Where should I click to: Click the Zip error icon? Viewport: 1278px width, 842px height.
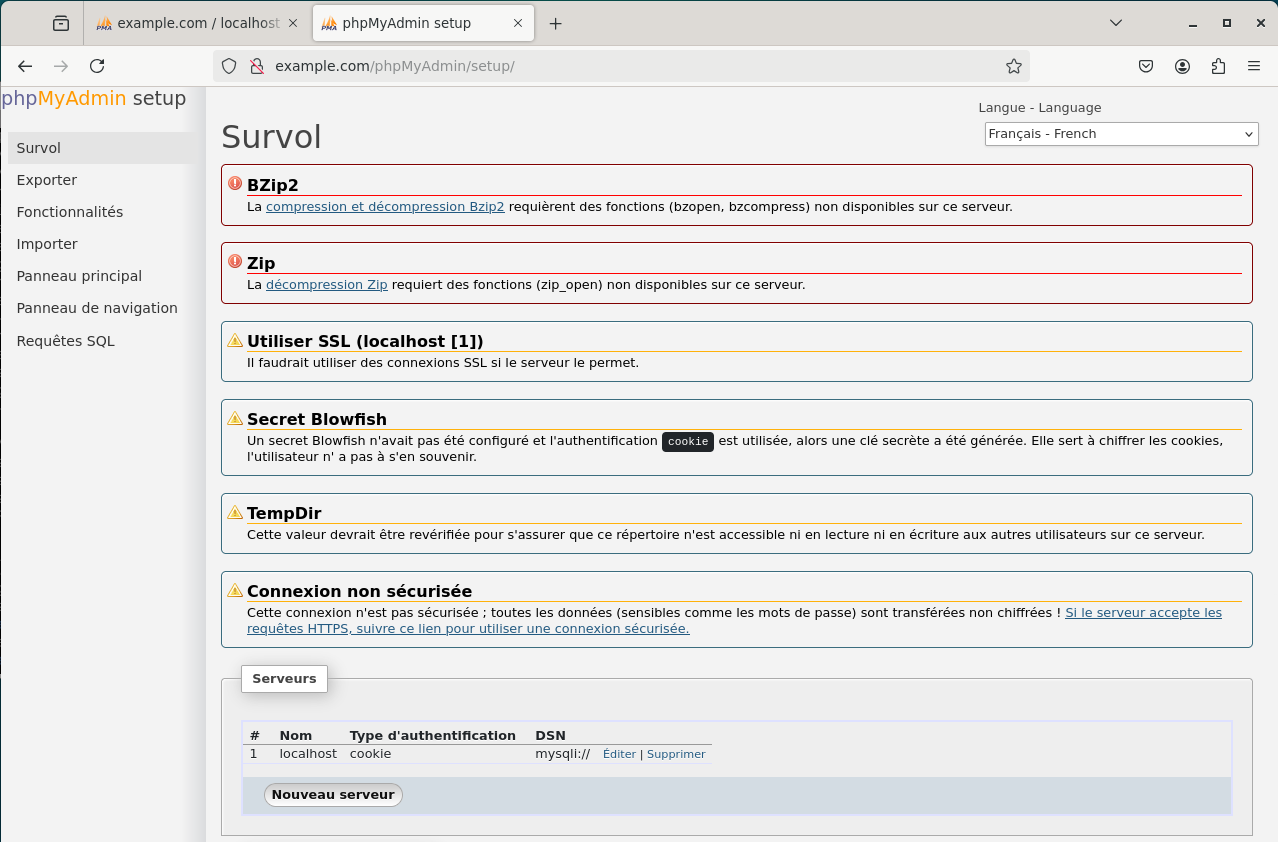tap(235, 261)
